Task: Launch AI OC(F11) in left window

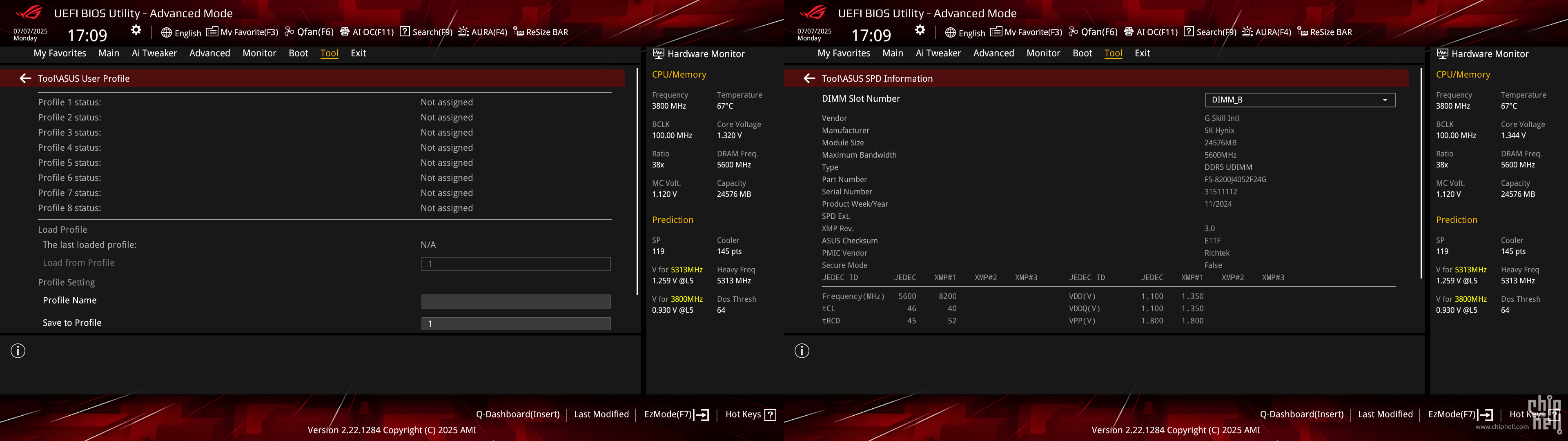Action: tap(366, 32)
